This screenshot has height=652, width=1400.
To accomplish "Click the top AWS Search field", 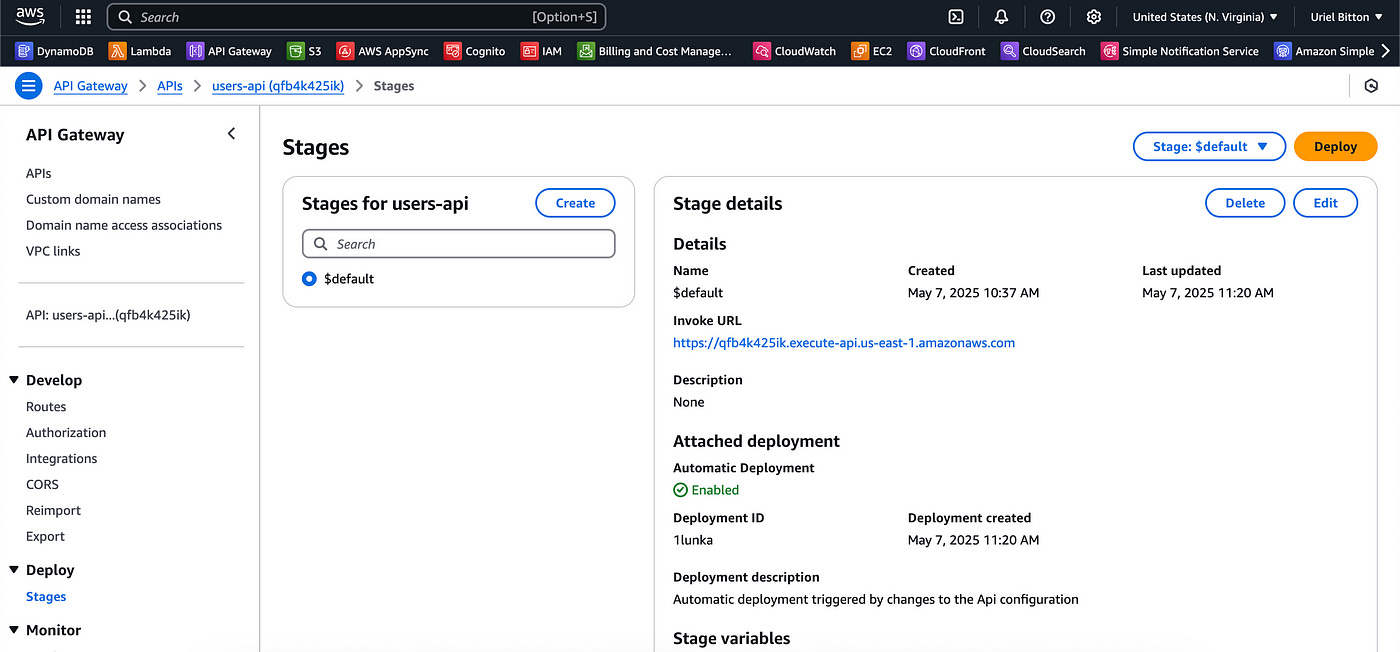I will pos(356,17).
